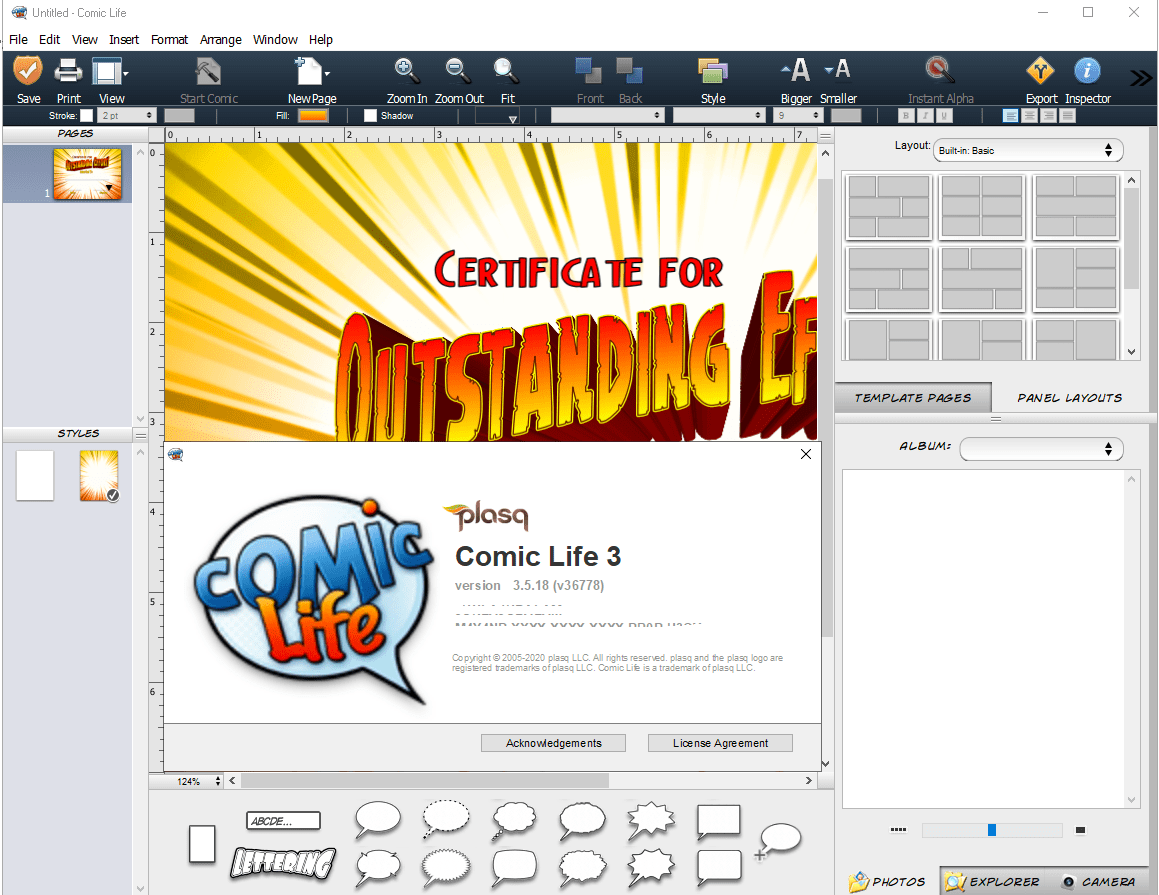Switch to the Template Pages tab

pos(913,398)
